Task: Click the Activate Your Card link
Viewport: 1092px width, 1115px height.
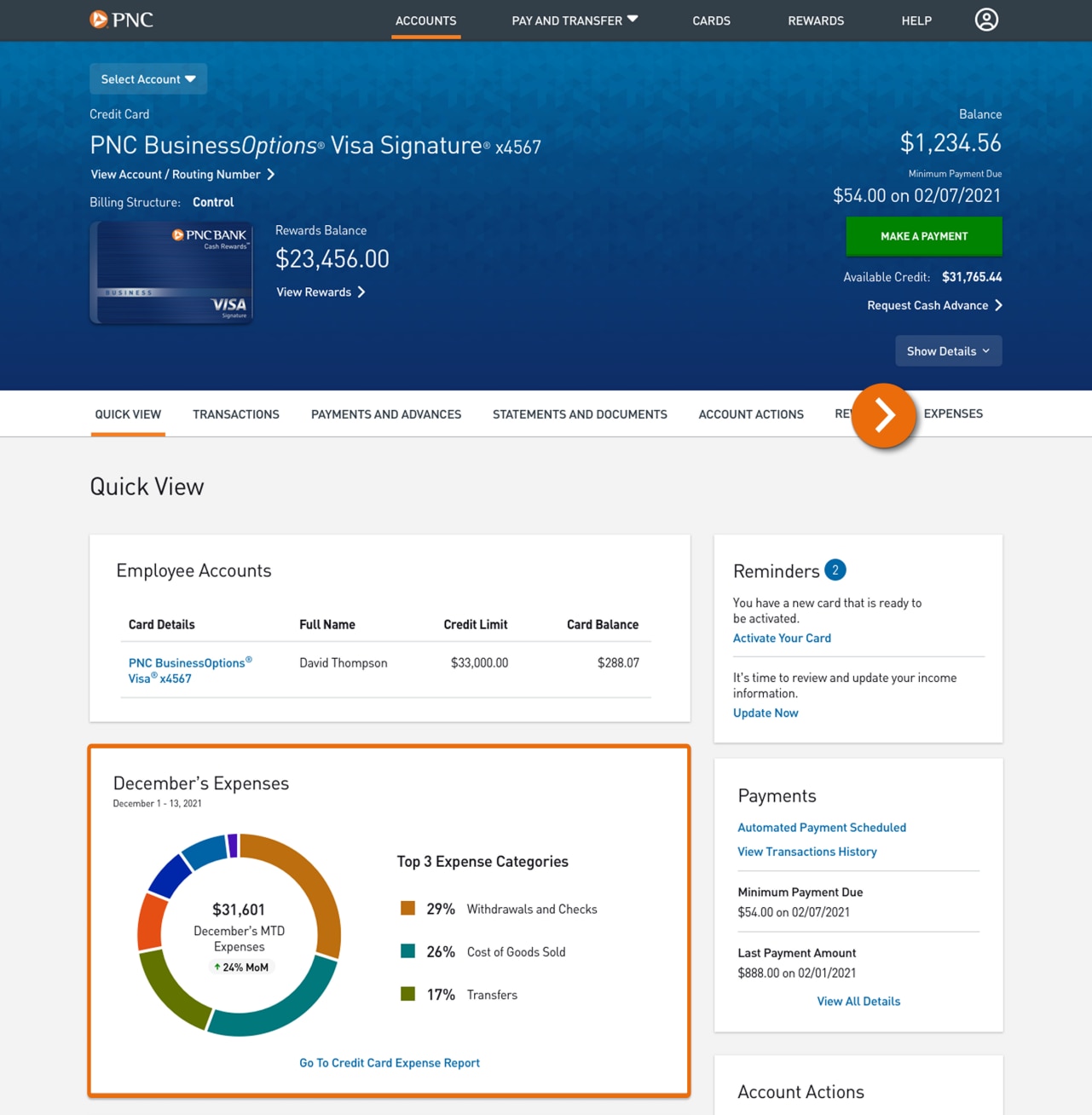Action: (782, 638)
